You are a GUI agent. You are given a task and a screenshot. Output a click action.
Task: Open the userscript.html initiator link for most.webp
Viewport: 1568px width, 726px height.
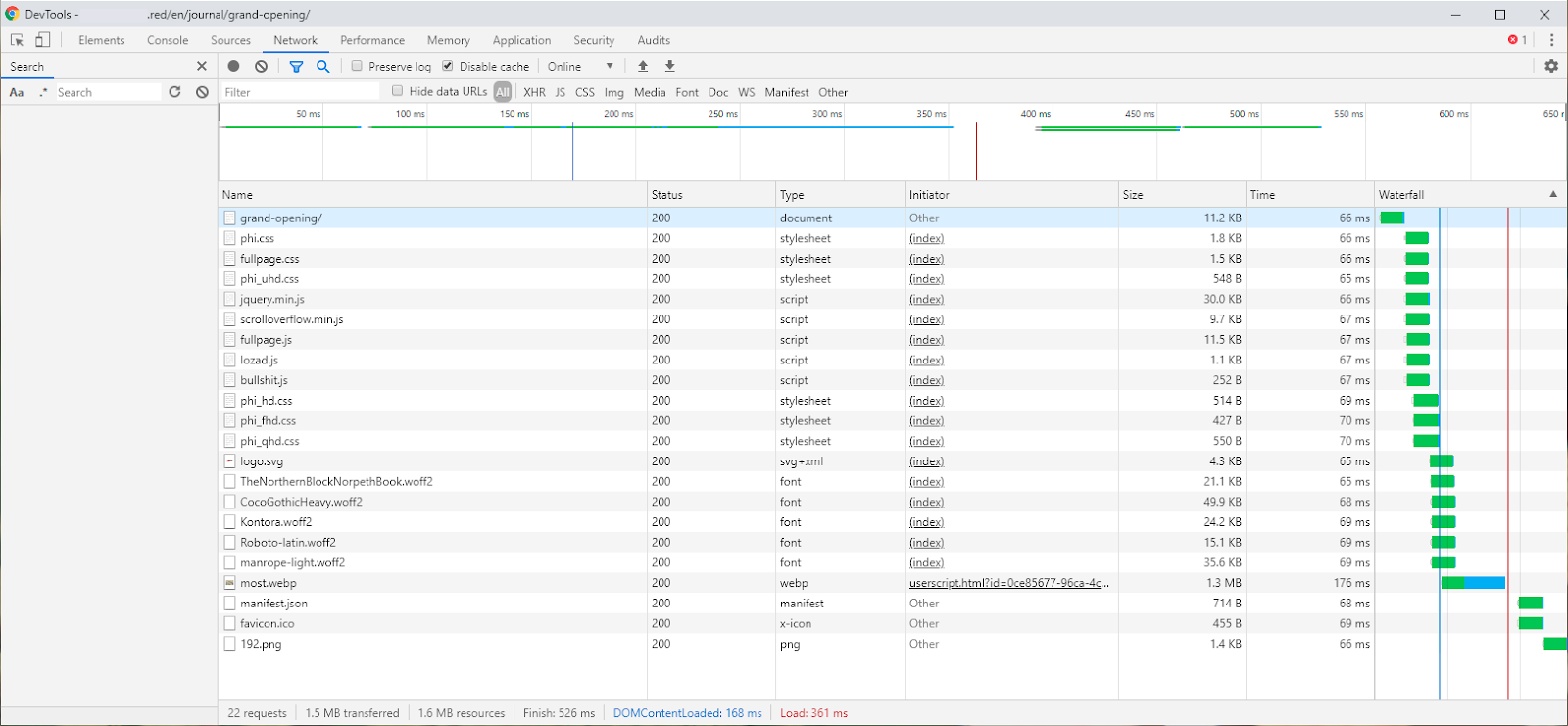click(1008, 583)
